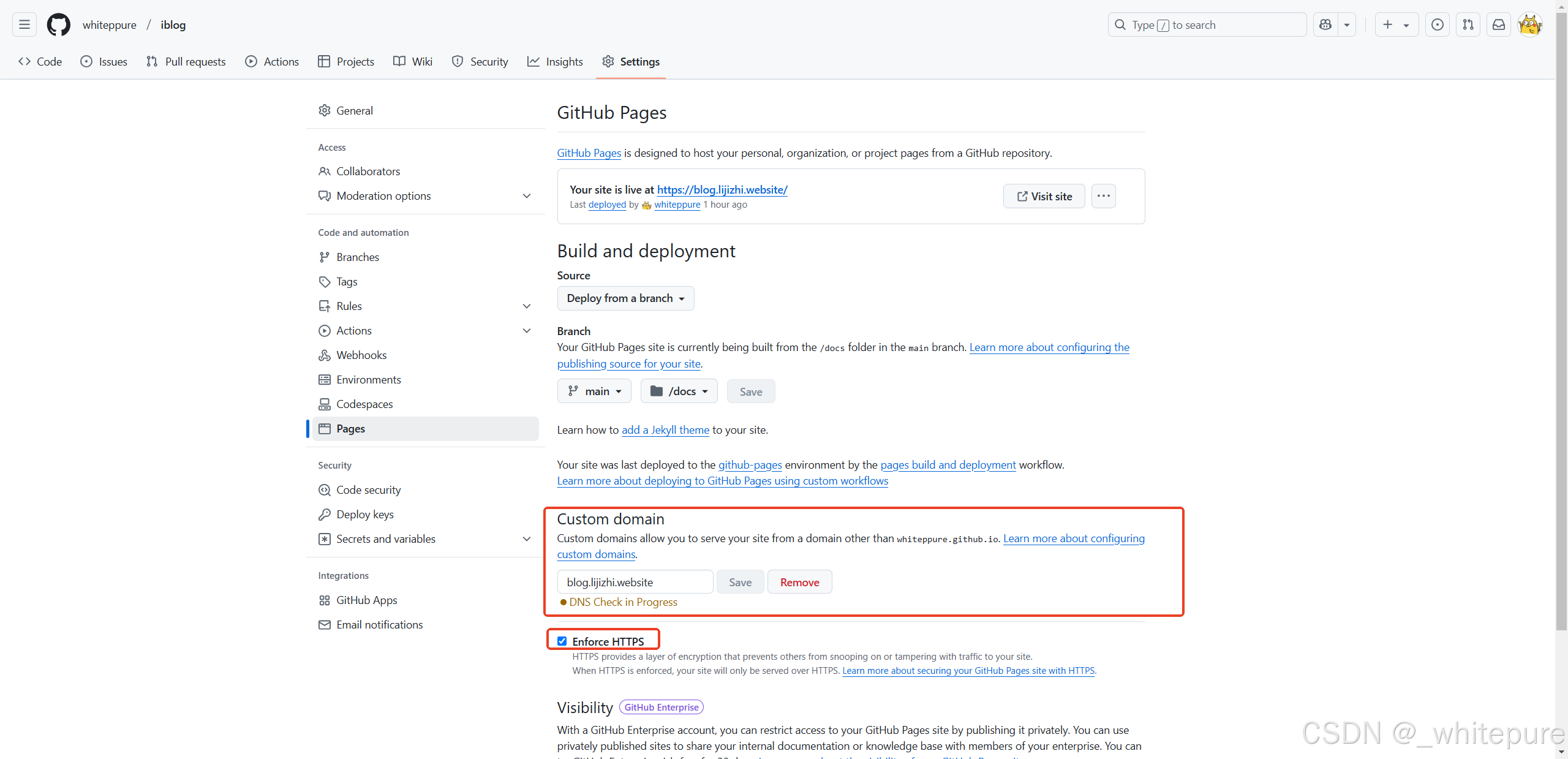Viewport: 1568px width, 759px height.
Task: Open the main branch selector dropdown
Action: (594, 391)
